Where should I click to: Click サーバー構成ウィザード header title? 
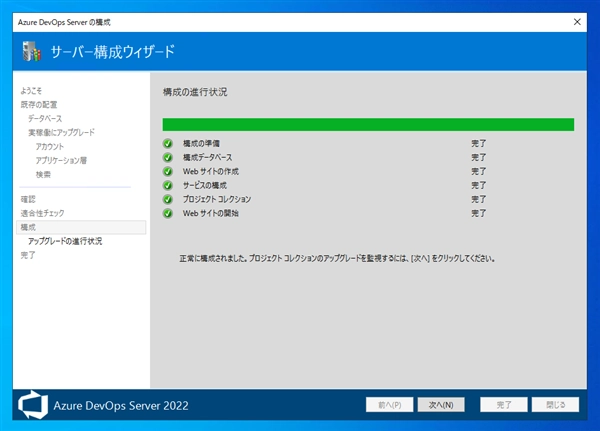[x=113, y=52]
